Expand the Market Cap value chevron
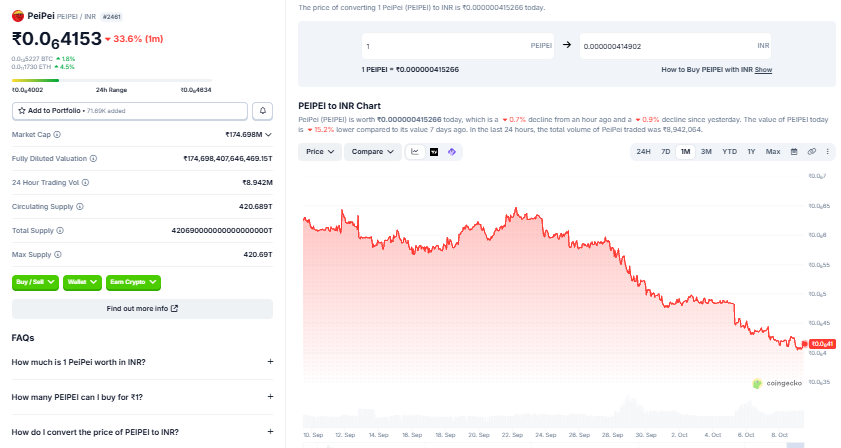 pyautogui.click(x=268, y=135)
